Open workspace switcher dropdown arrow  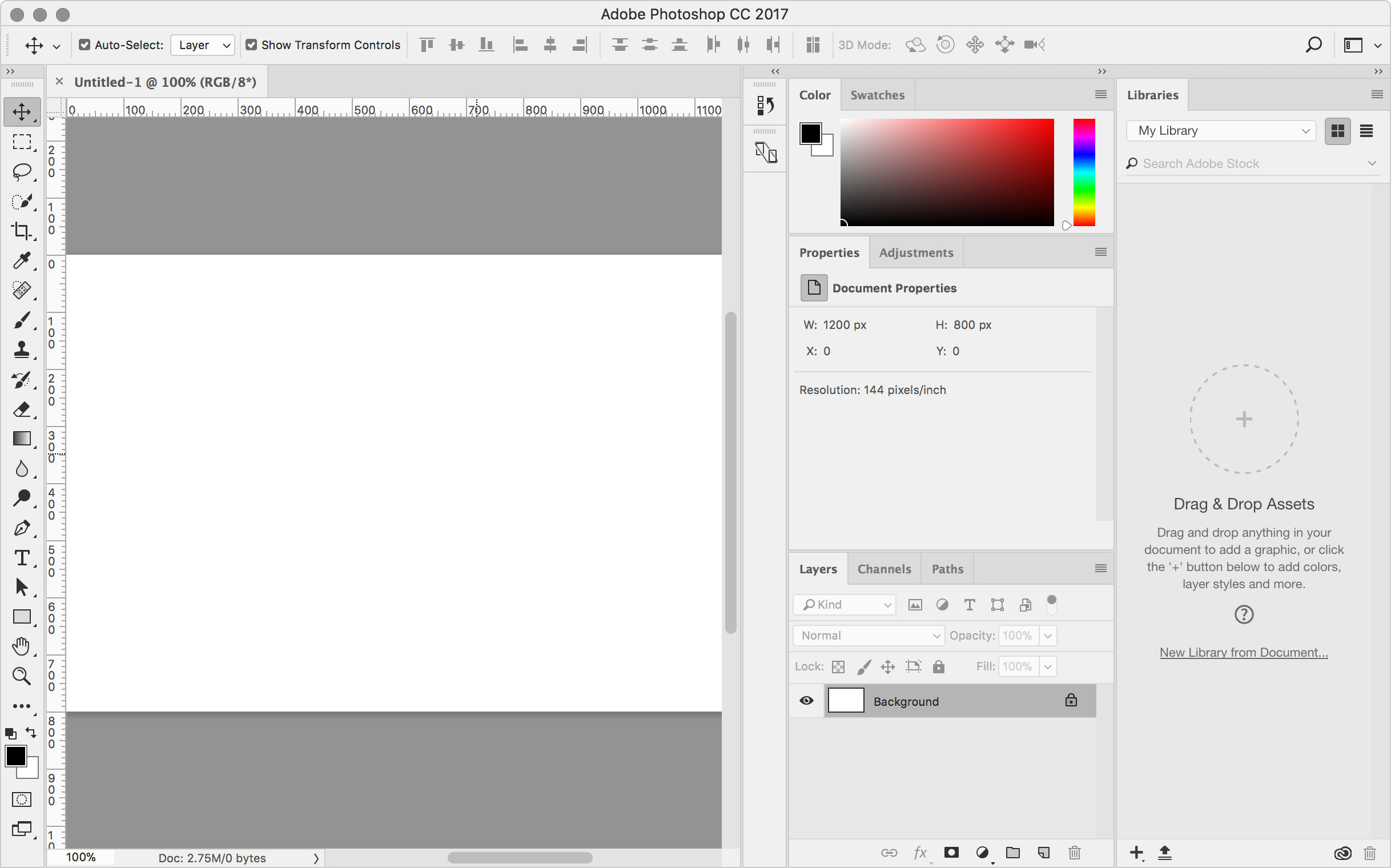coord(1377,45)
